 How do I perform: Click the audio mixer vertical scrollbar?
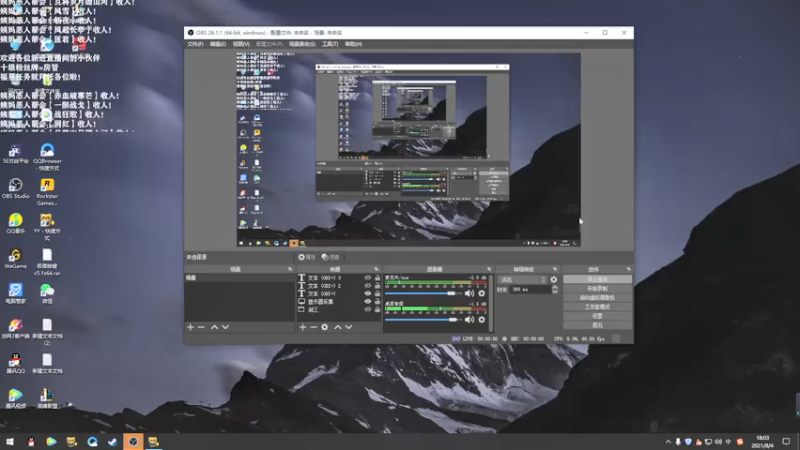point(491,303)
